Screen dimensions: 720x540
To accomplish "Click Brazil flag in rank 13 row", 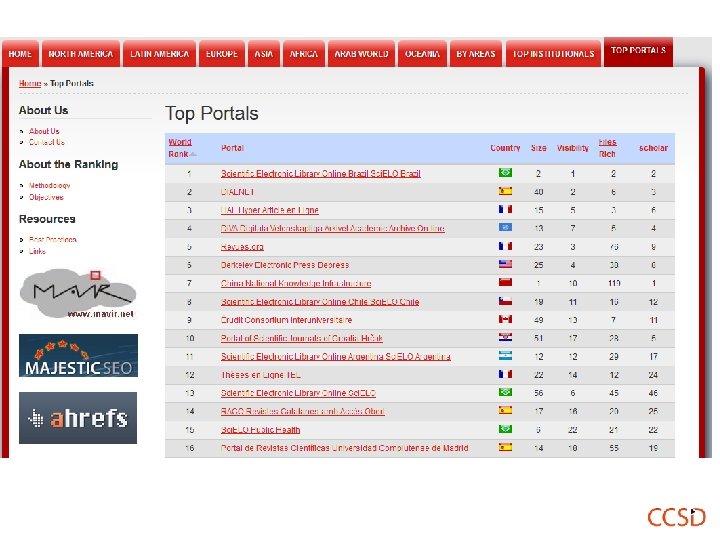I will point(505,392).
